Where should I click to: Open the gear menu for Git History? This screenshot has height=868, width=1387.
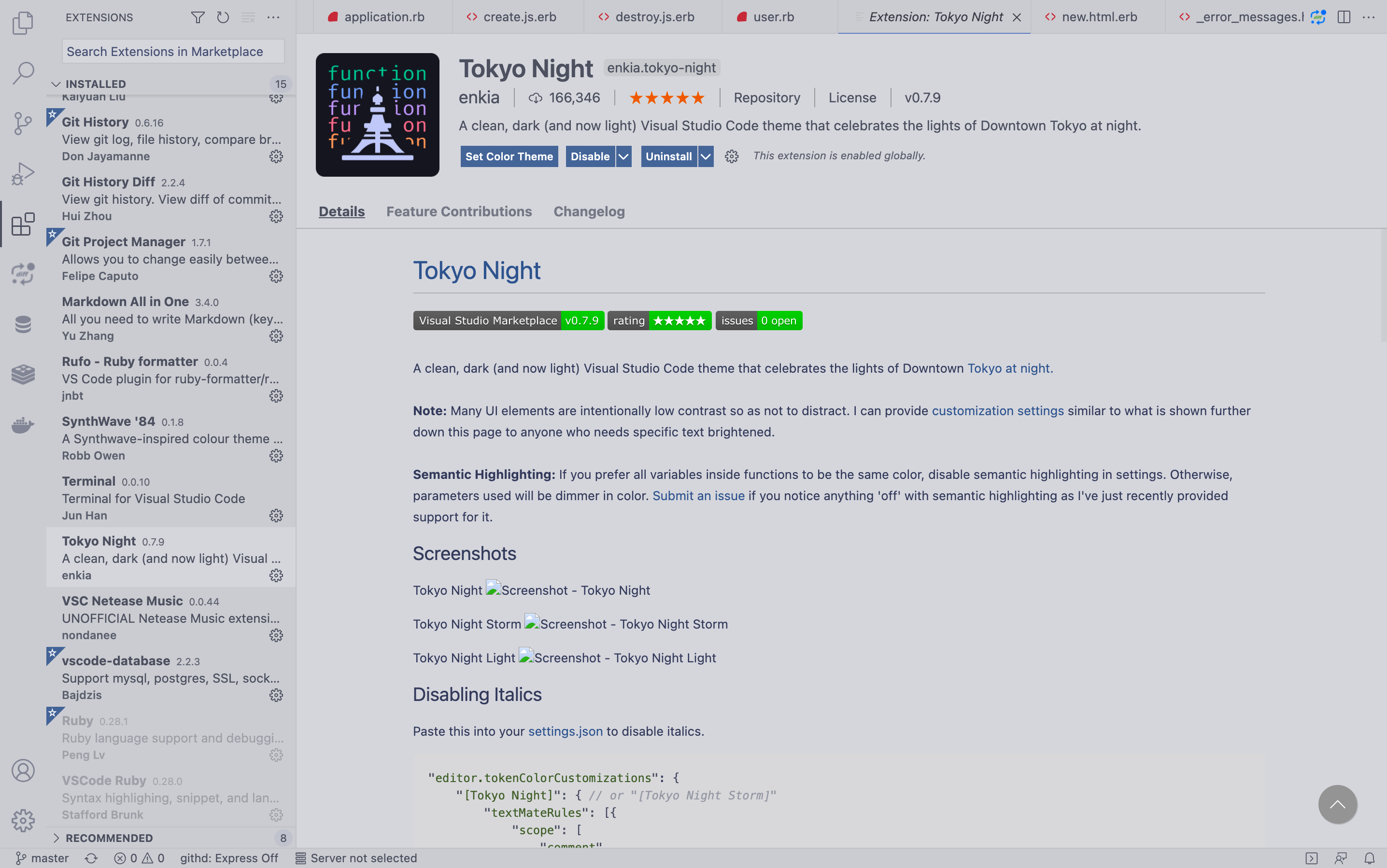click(276, 156)
